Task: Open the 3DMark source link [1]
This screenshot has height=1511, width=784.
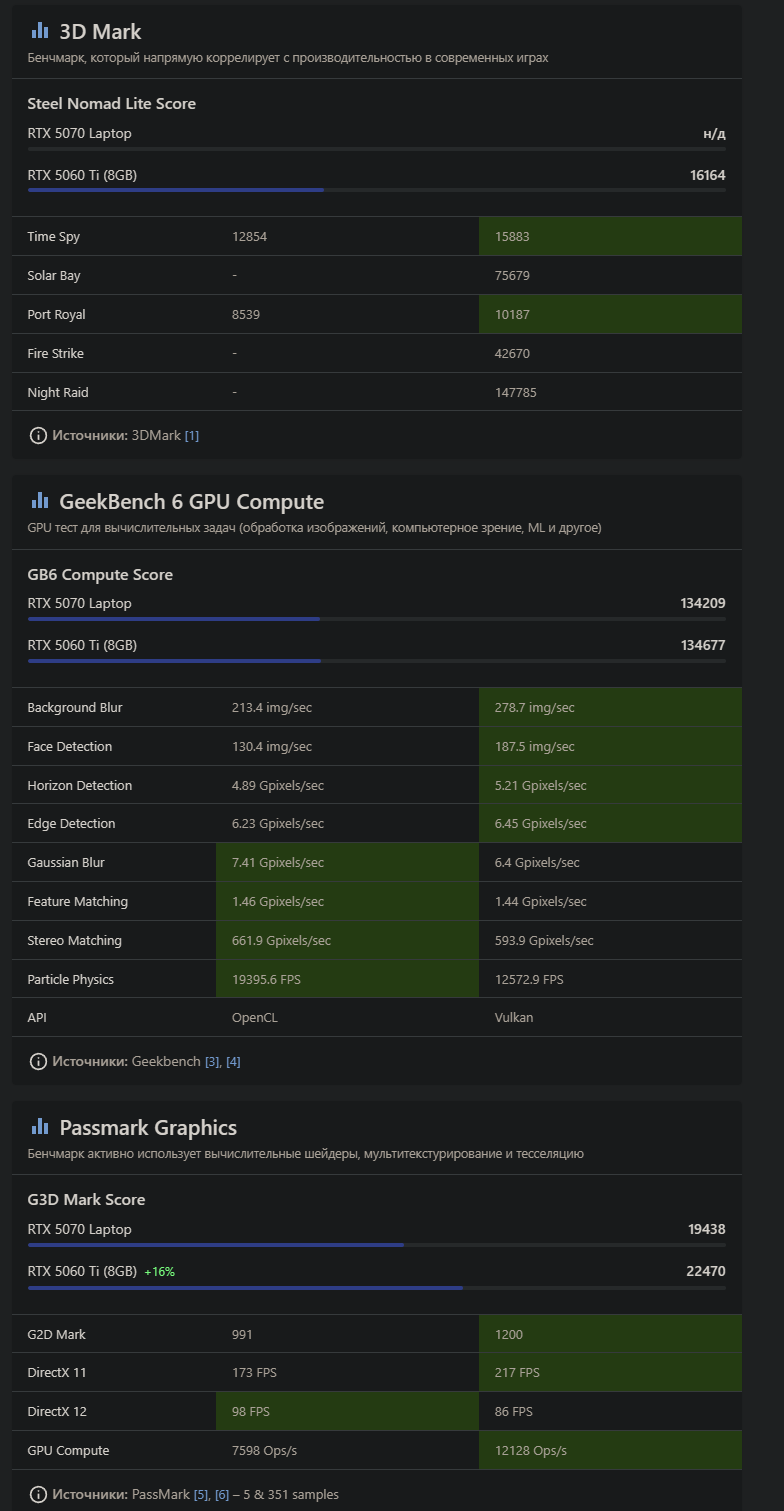Action: click(x=192, y=435)
